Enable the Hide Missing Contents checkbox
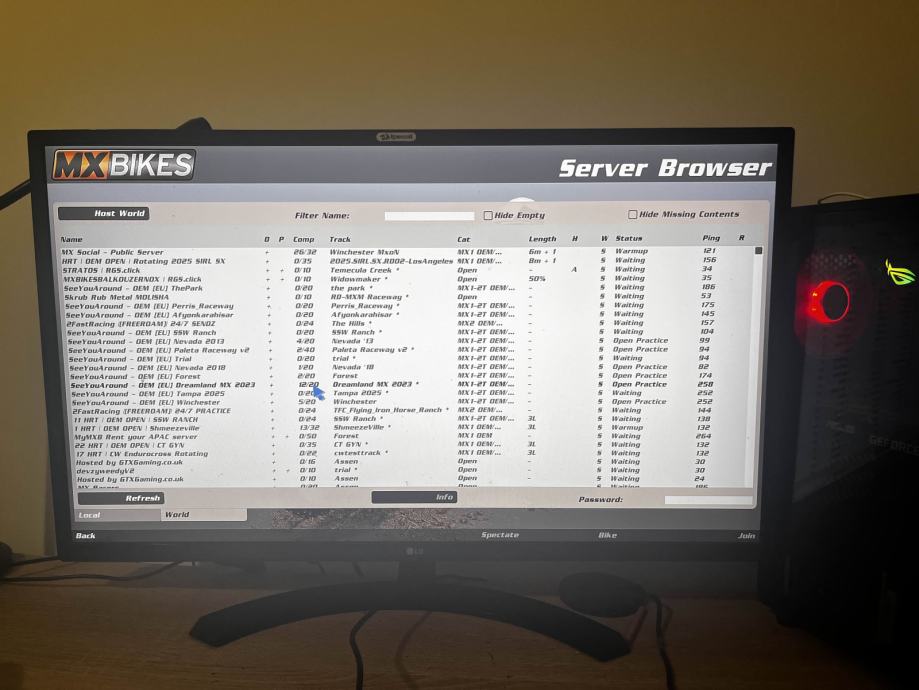The height and width of the screenshot is (690, 919). point(632,215)
